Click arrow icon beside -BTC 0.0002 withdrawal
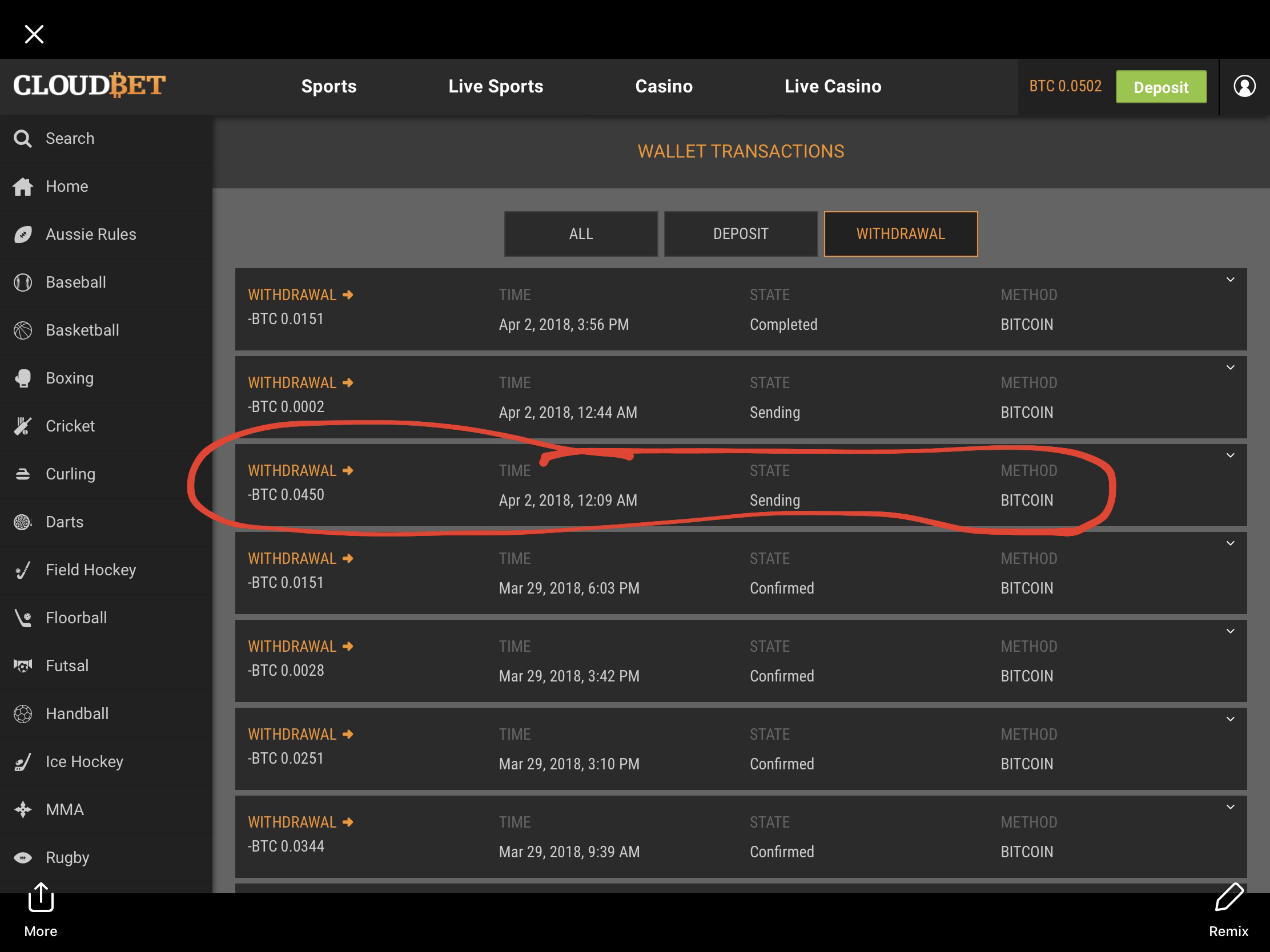This screenshot has width=1270, height=952. tap(348, 383)
